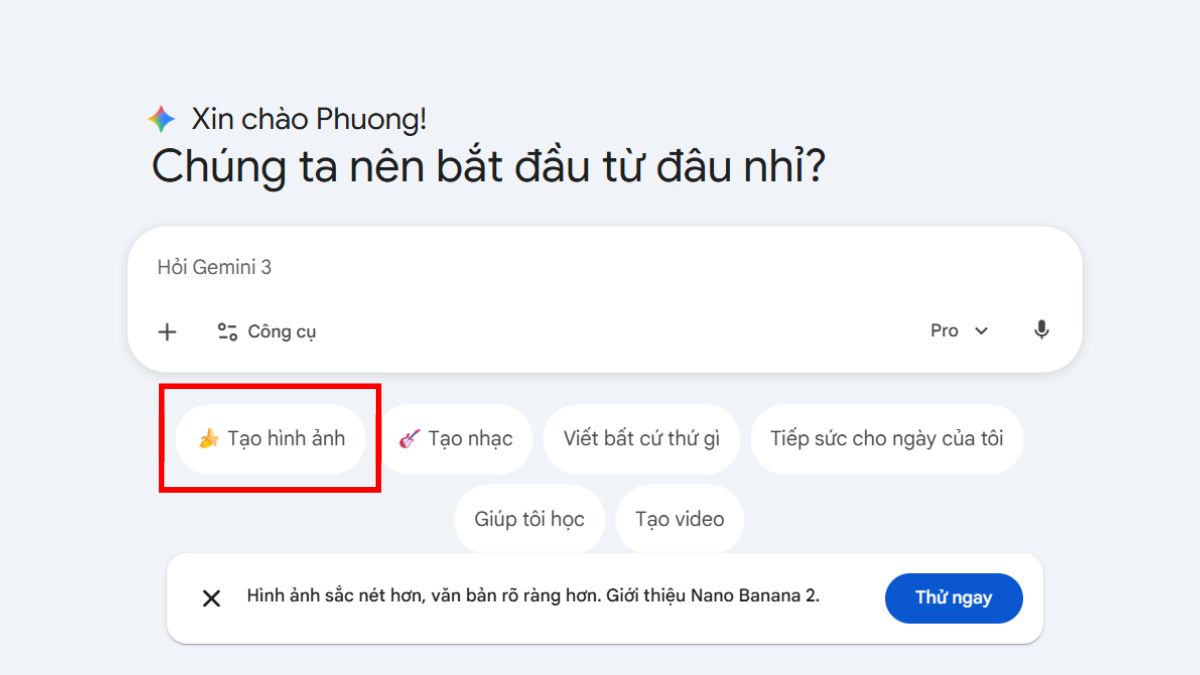Open the Pro model selector
The image size is (1200, 675).
pos(957,330)
